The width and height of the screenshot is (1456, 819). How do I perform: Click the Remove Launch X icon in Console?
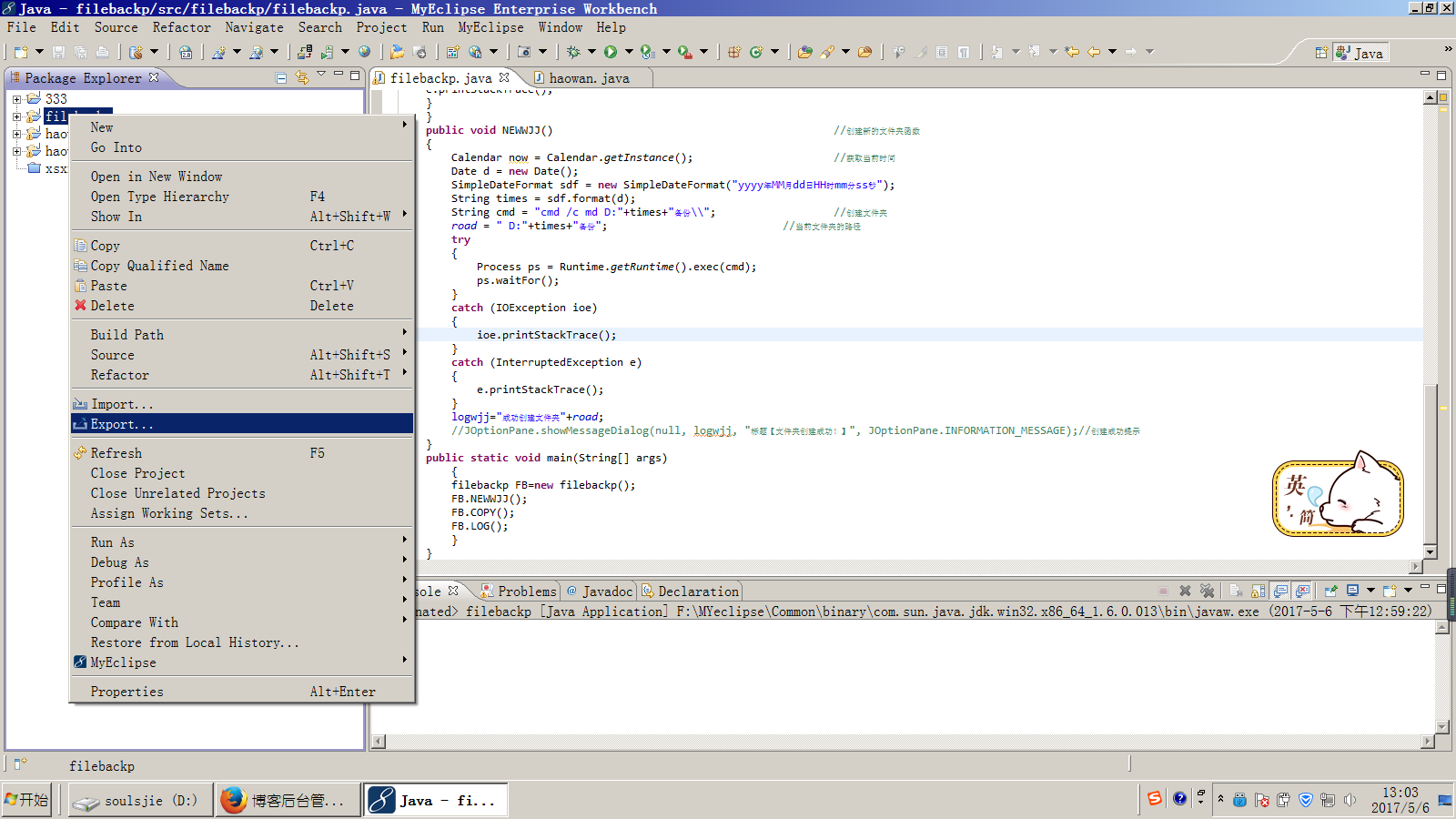tap(1185, 591)
